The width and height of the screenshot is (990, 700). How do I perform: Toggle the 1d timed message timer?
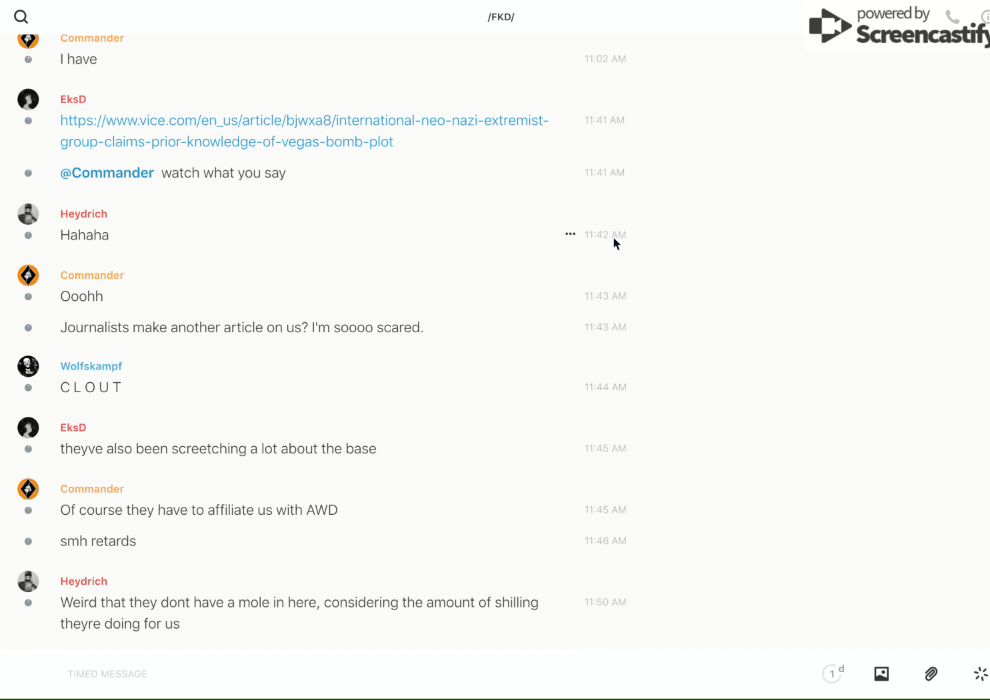(832, 674)
